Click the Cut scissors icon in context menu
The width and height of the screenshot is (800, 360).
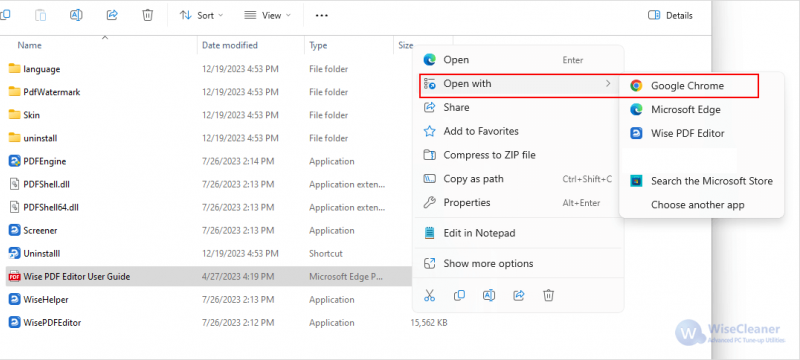430,295
